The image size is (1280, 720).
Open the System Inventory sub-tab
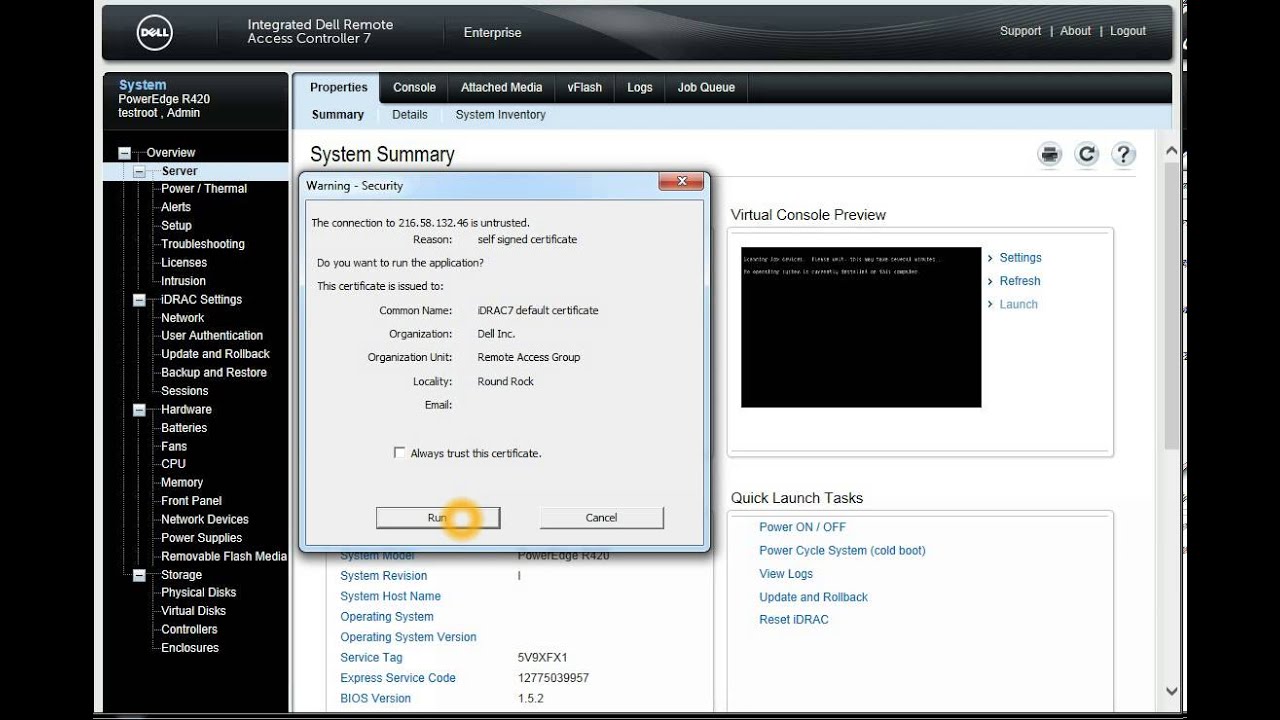pyautogui.click(x=500, y=115)
